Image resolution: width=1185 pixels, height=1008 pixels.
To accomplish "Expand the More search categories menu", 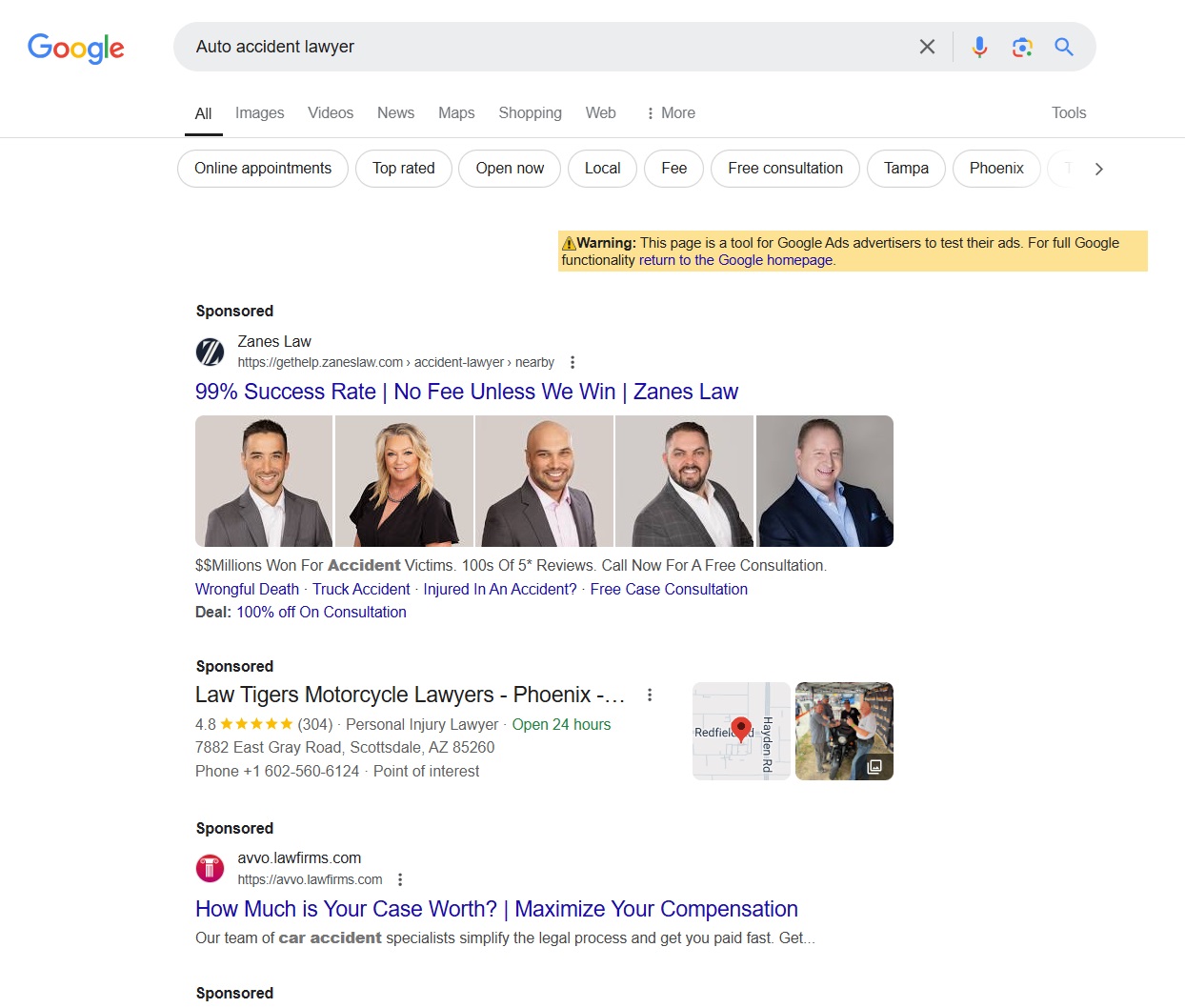I will click(670, 113).
